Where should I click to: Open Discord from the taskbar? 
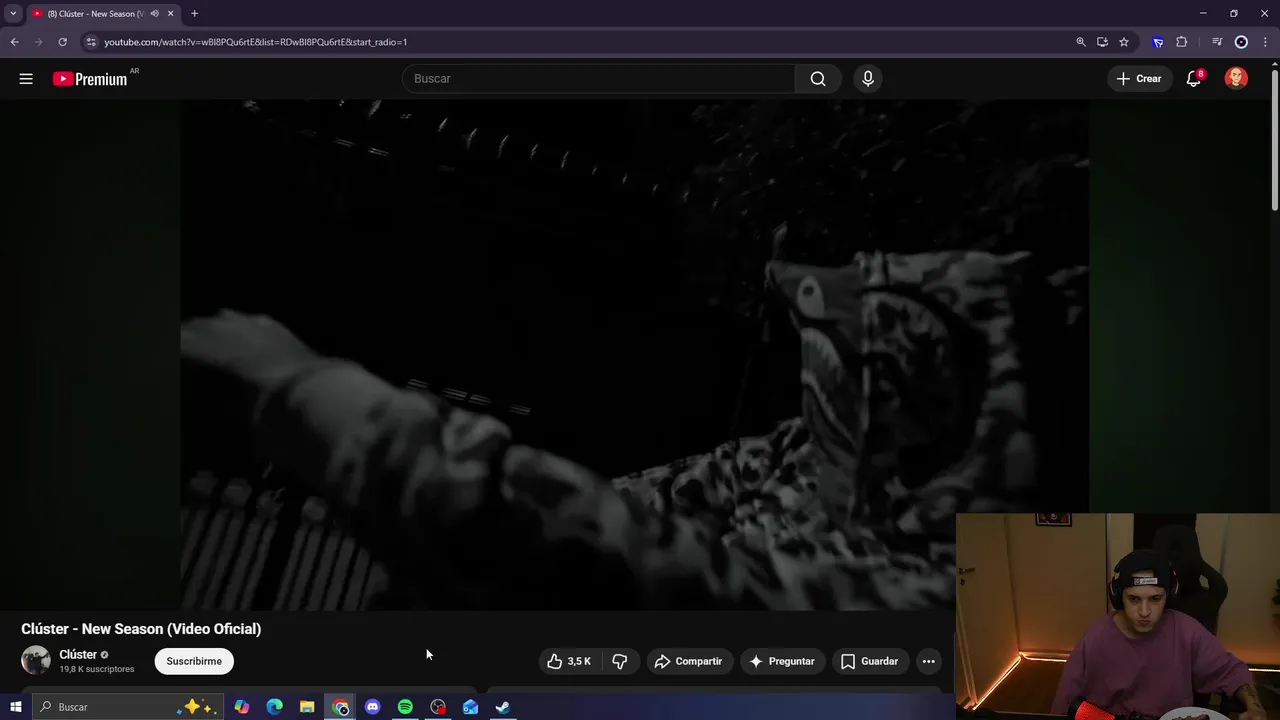373,707
